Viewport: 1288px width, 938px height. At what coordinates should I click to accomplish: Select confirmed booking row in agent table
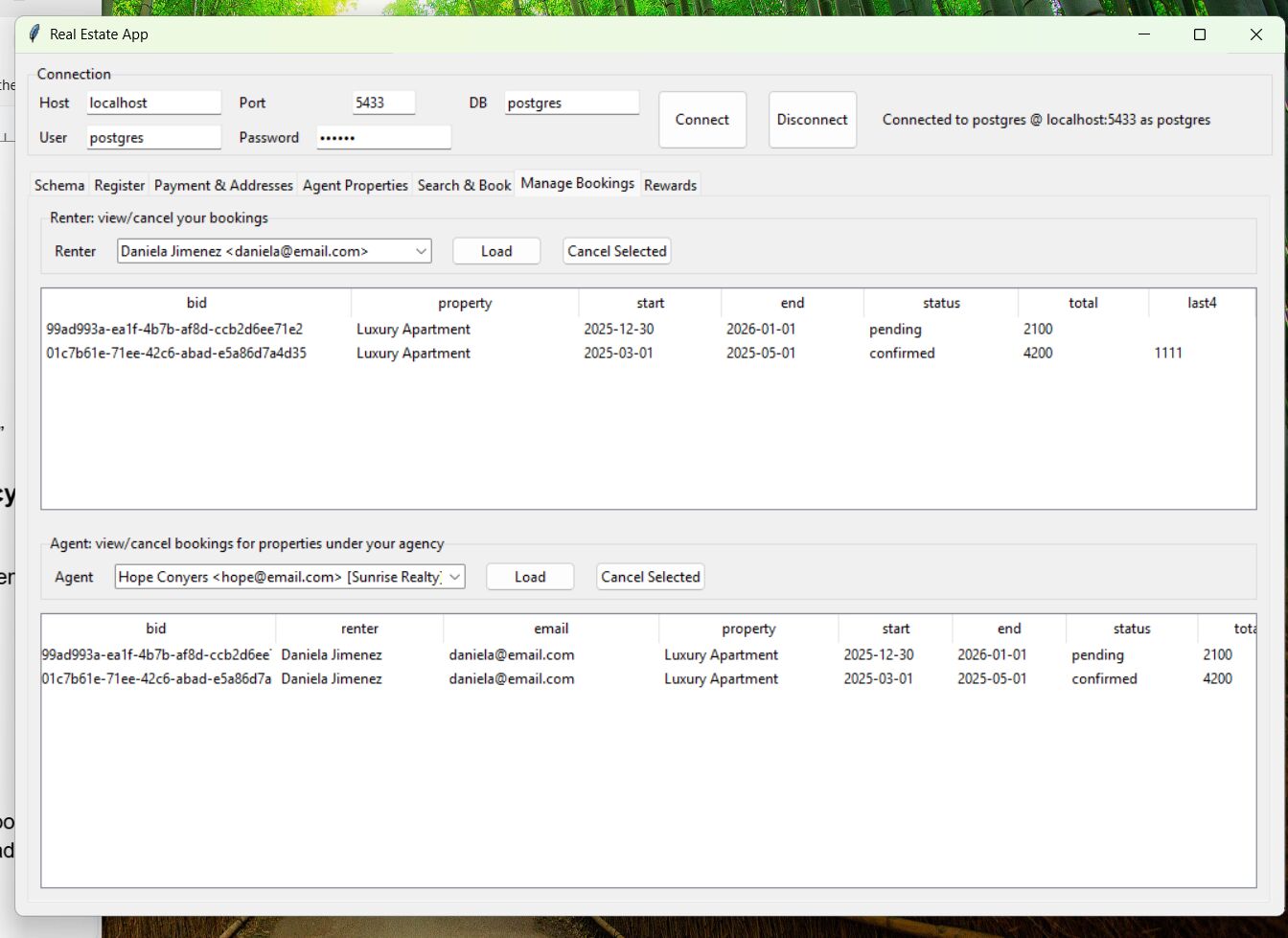(x=648, y=678)
